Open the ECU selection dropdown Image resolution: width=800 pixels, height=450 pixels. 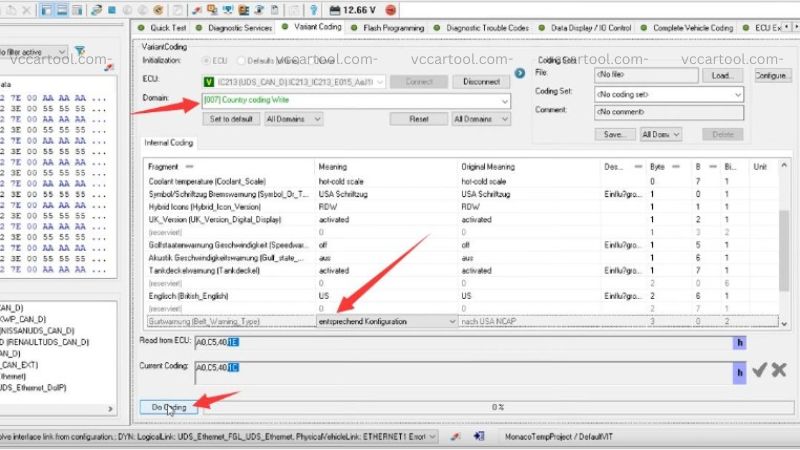point(294,82)
